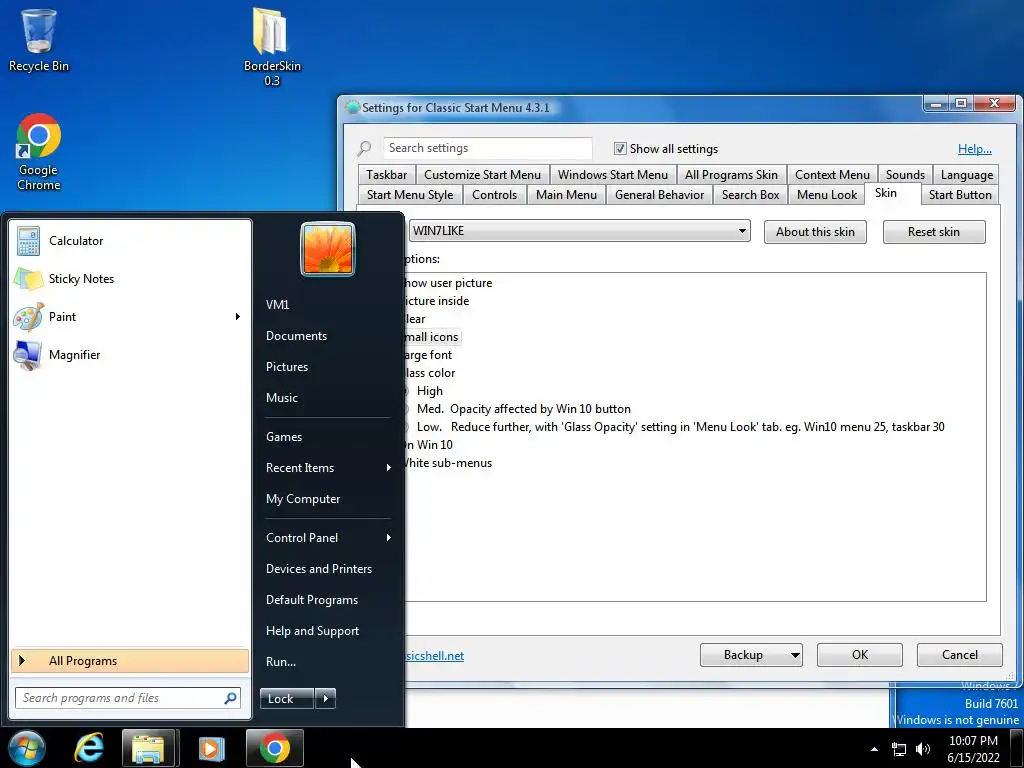Select the Small icons skin option
The image size is (1024, 768).
(x=431, y=337)
